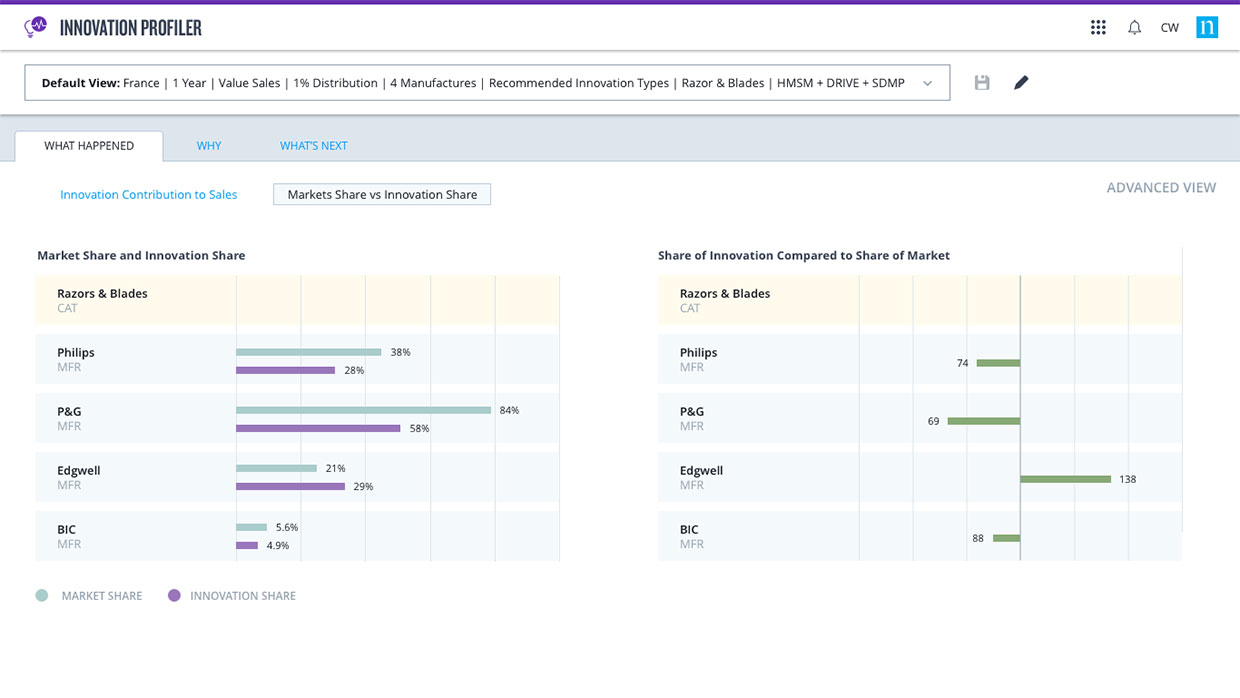Image resolution: width=1240 pixels, height=698 pixels.
Task: Select Markets Share vs Innovation Share button
Action: point(382,195)
